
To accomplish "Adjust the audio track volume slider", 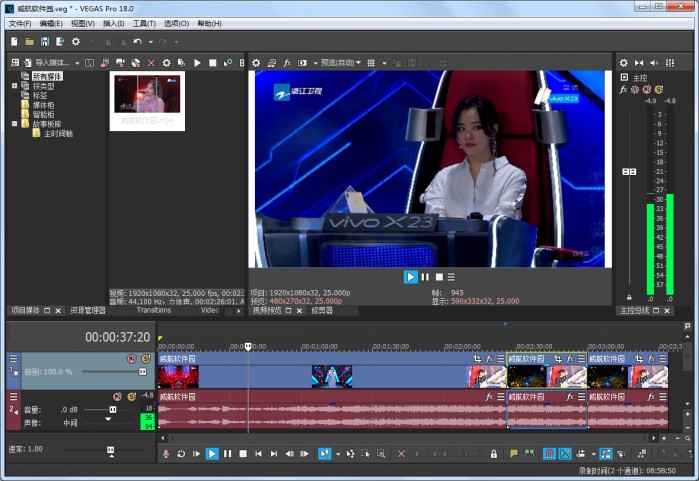I will pyautogui.click(x=113, y=409).
